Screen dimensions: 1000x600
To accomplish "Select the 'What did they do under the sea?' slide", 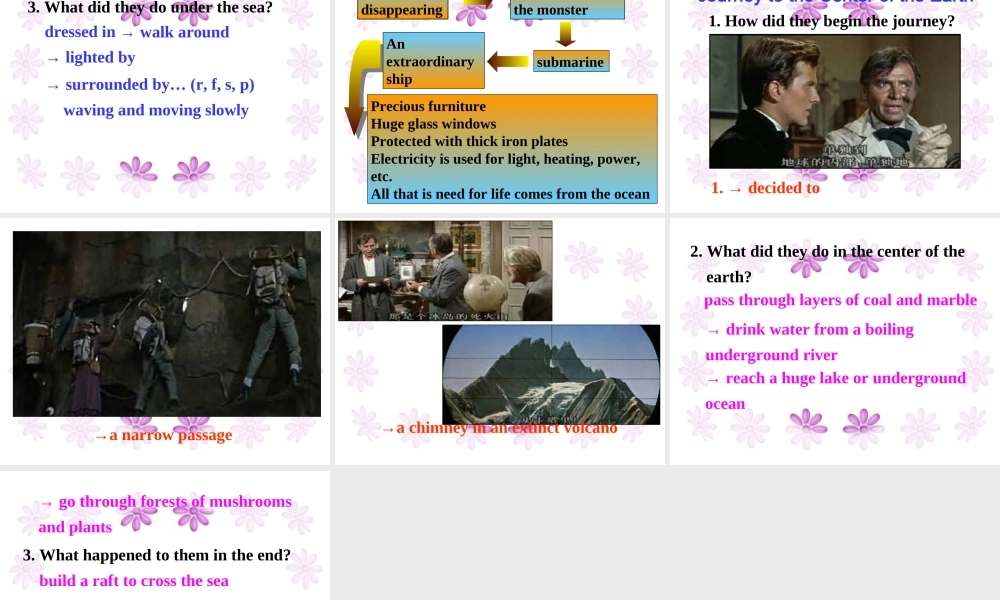I will (x=165, y=105).
